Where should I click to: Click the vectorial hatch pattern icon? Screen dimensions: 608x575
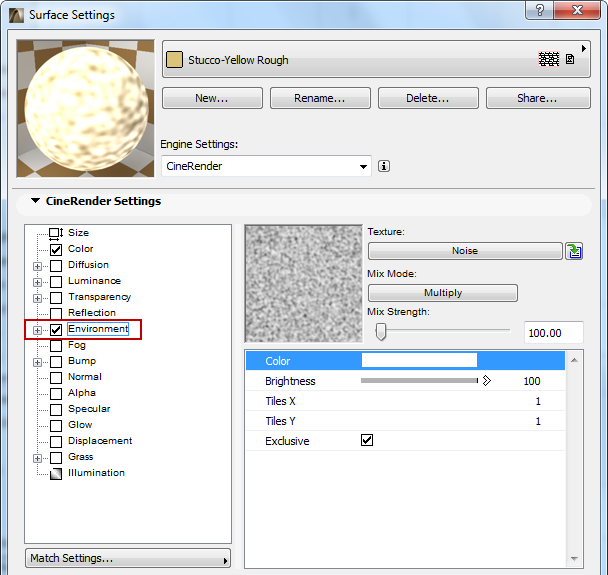pos(549,59)
